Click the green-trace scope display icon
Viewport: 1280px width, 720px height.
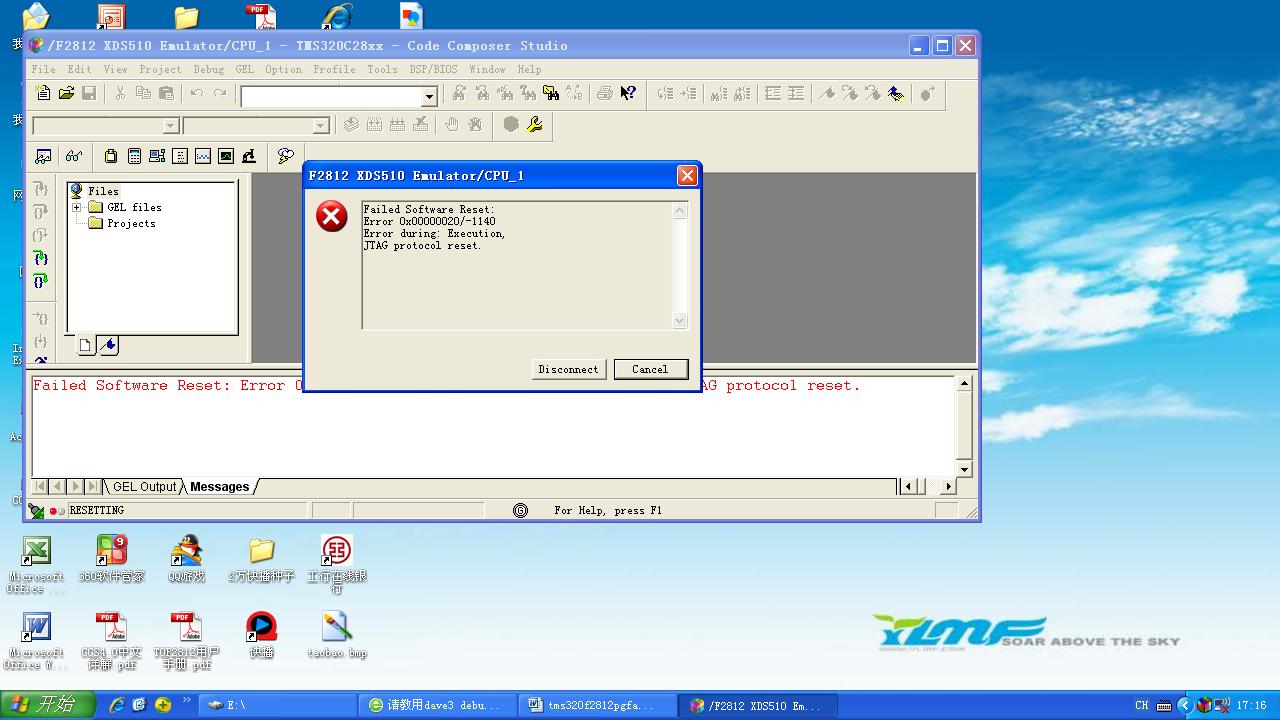[226, 156]
